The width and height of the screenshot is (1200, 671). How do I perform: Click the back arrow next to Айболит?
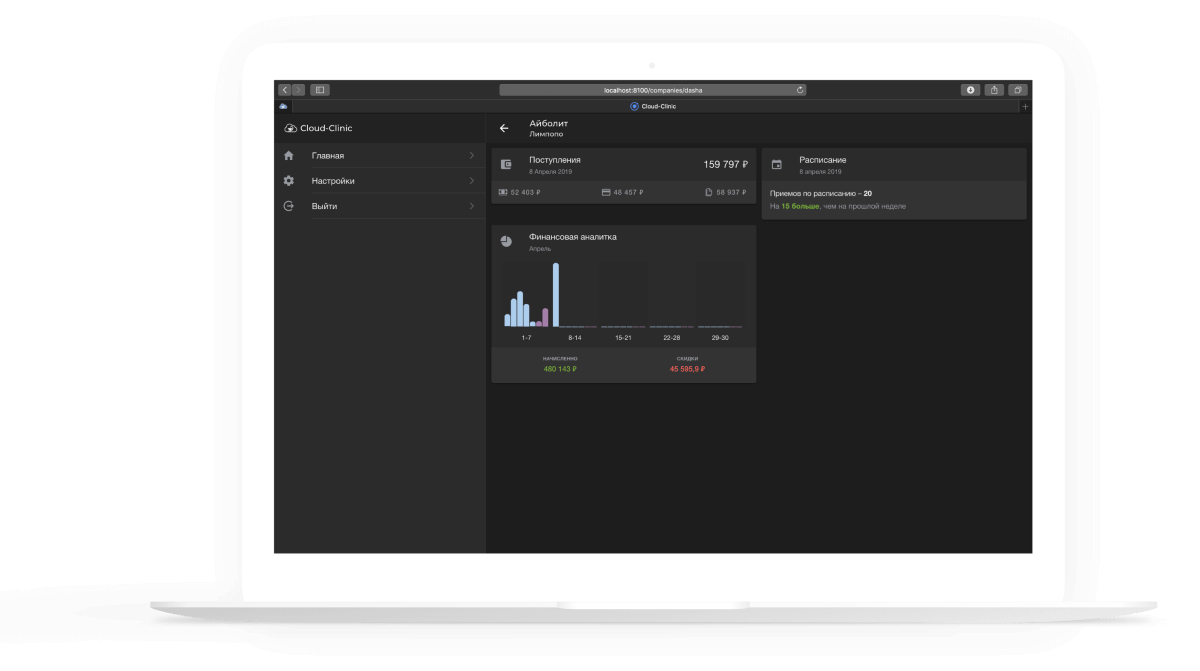504,128
